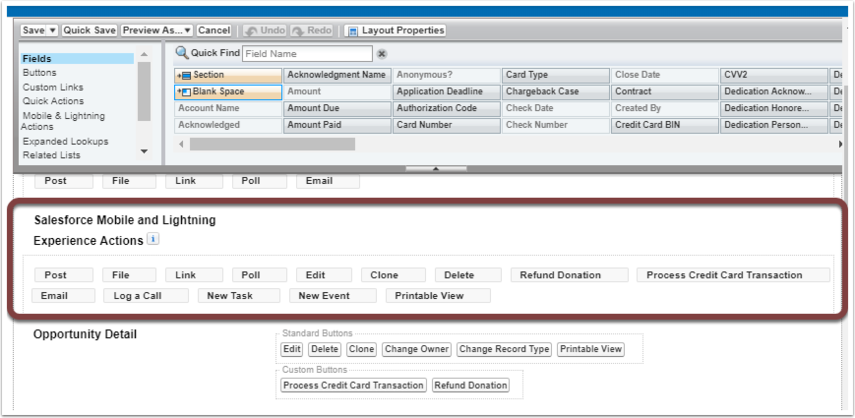Select the Section palette item

228,75
